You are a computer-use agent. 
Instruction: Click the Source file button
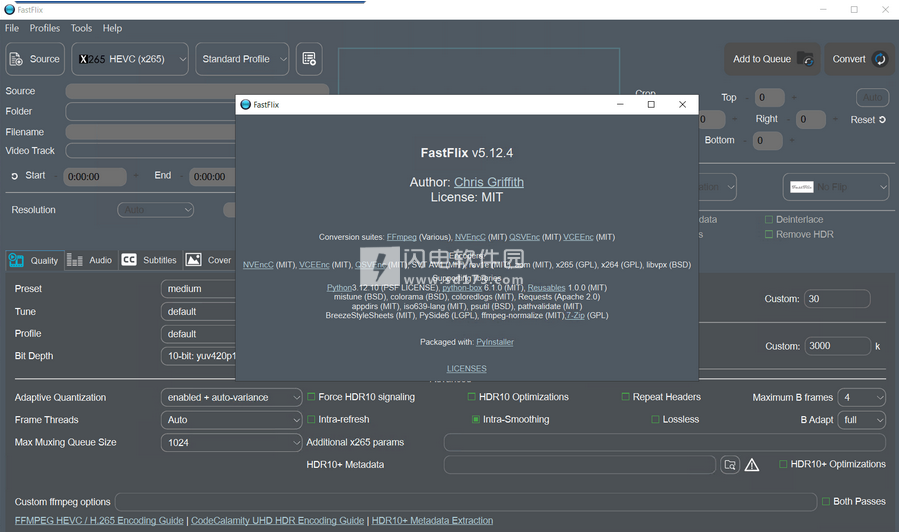35,59
